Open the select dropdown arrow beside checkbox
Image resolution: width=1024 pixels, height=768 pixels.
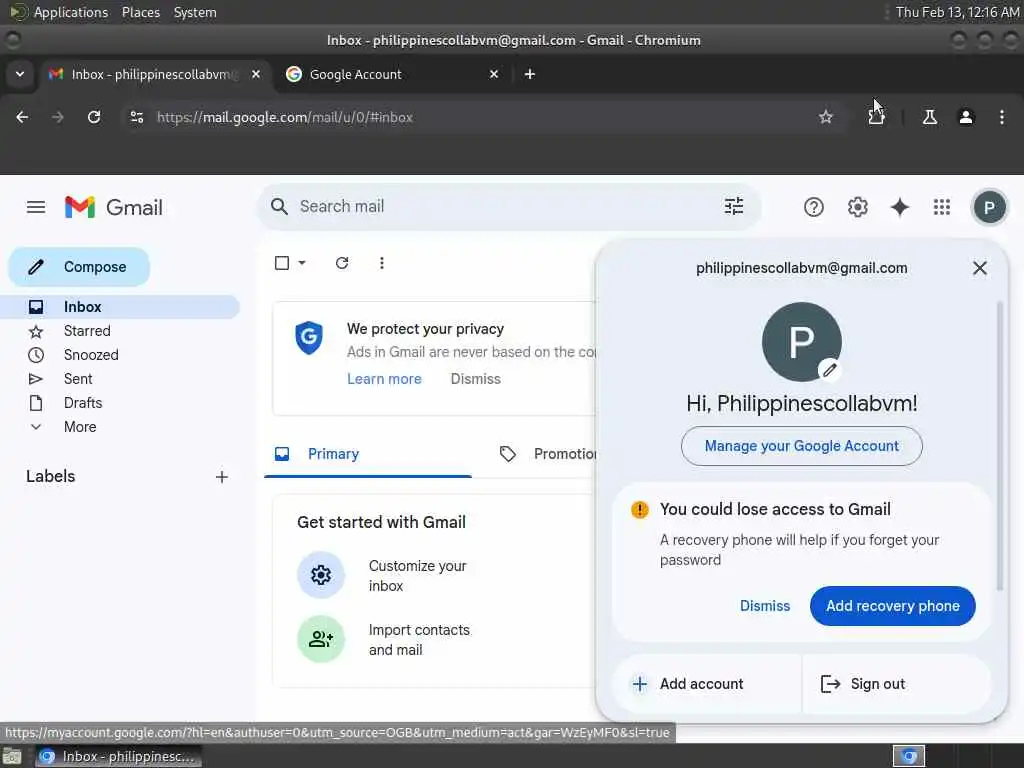tap(302, 263)
